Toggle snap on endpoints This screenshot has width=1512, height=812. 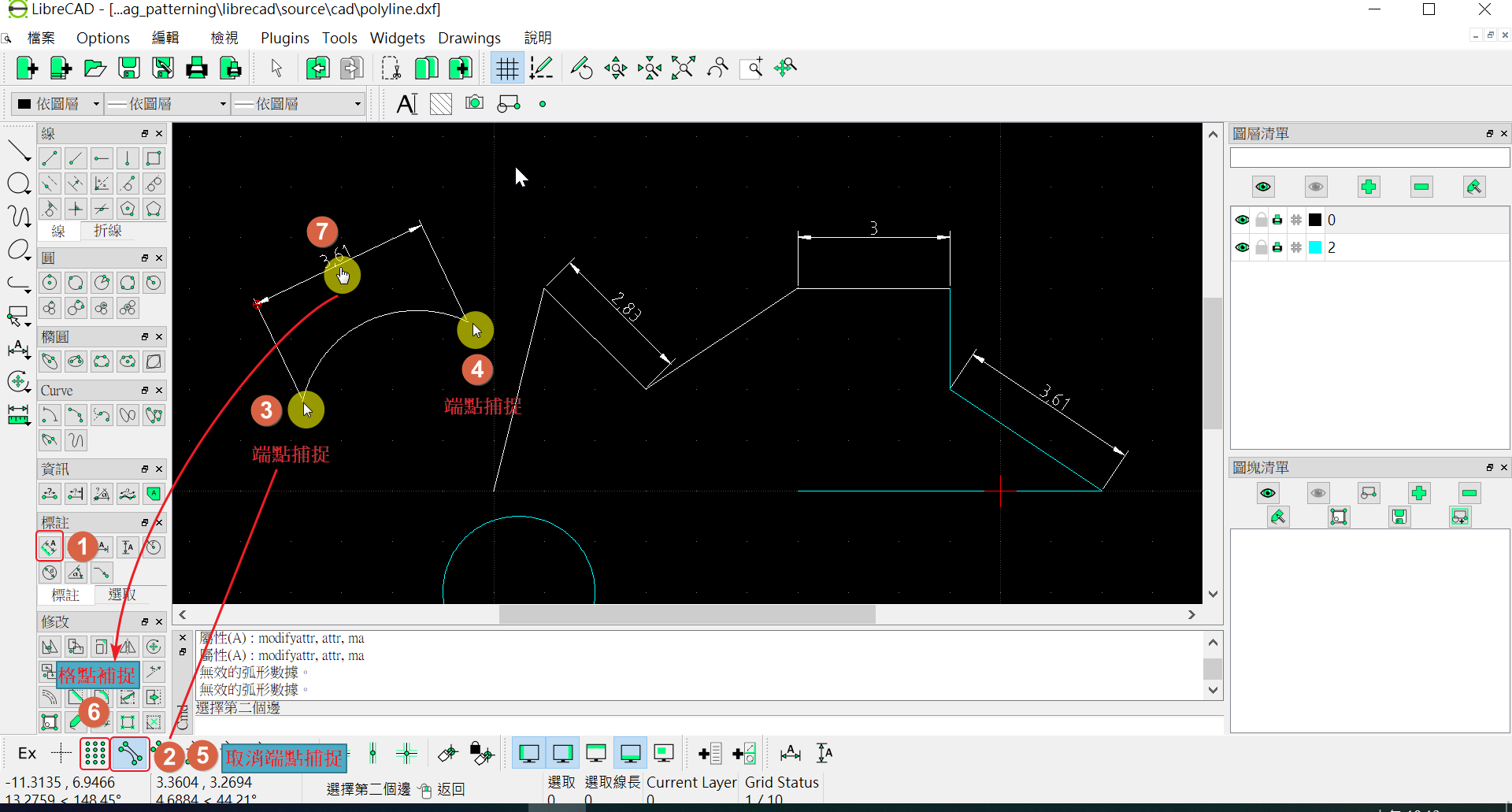point(129,754)
